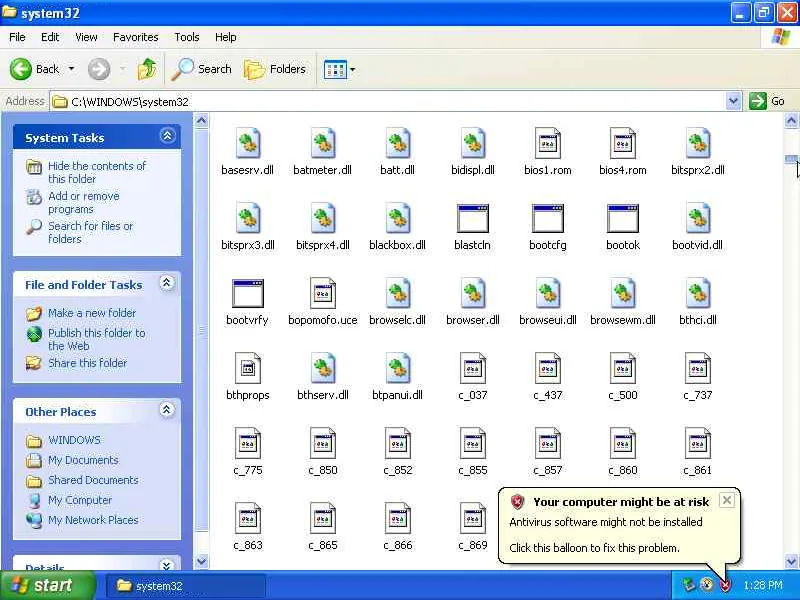Go to WINDOWS folder in Other Places

(x=74, y=440)
